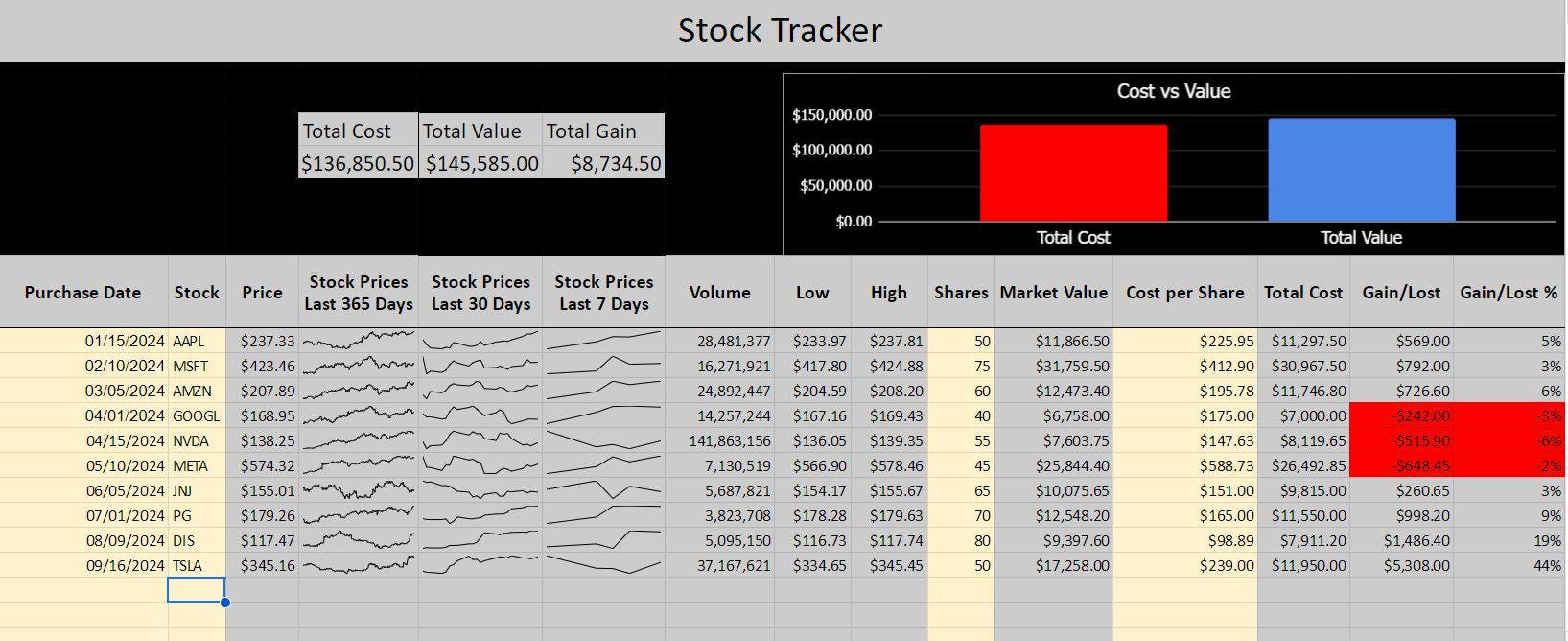Select the TSLA ticker cell
The height and width of the screenshot is (641, 1568).
197,565
